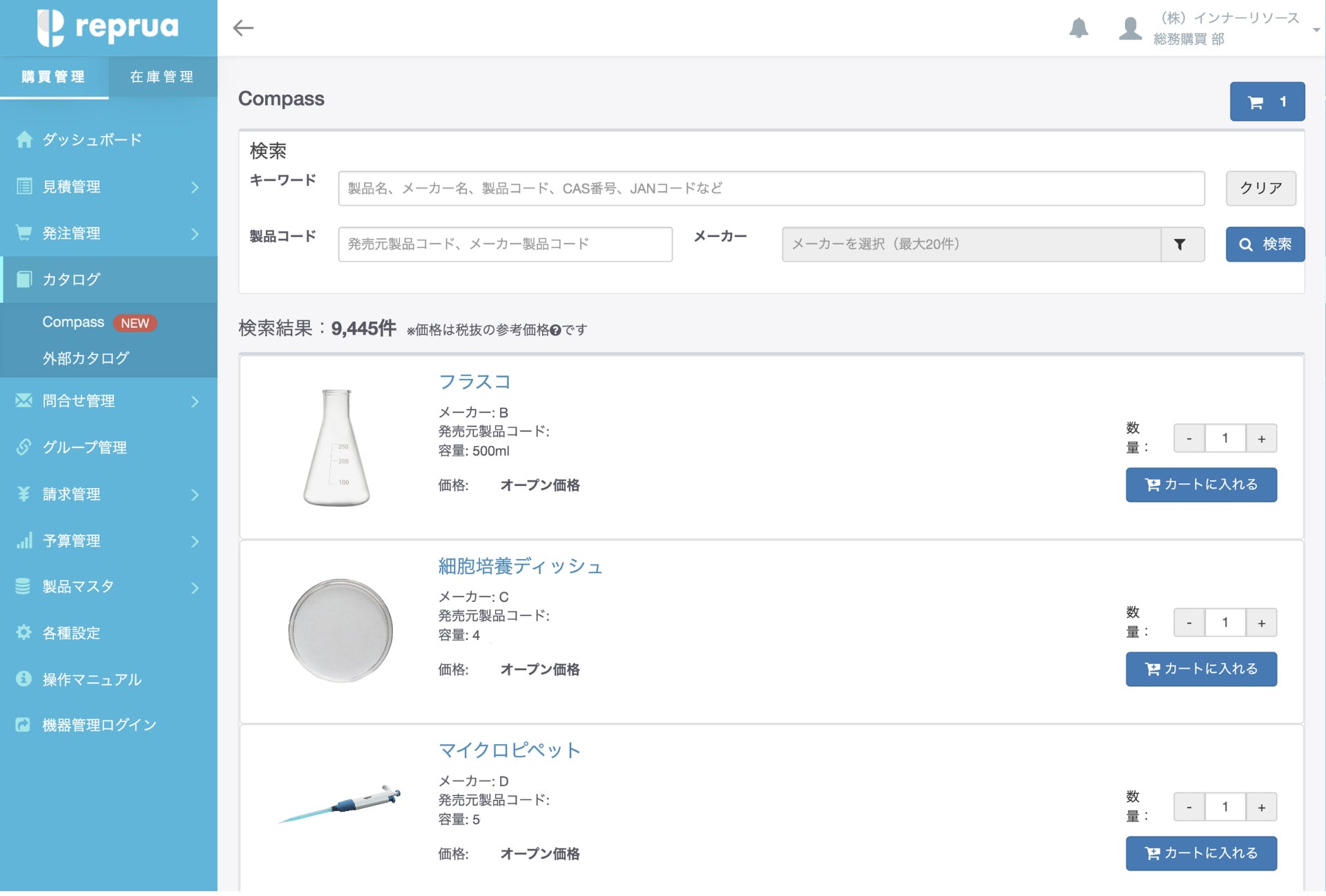Click the 製品マスタ database icon
This screenshot has height=896, width=1326.
click(x=23, y=586)
